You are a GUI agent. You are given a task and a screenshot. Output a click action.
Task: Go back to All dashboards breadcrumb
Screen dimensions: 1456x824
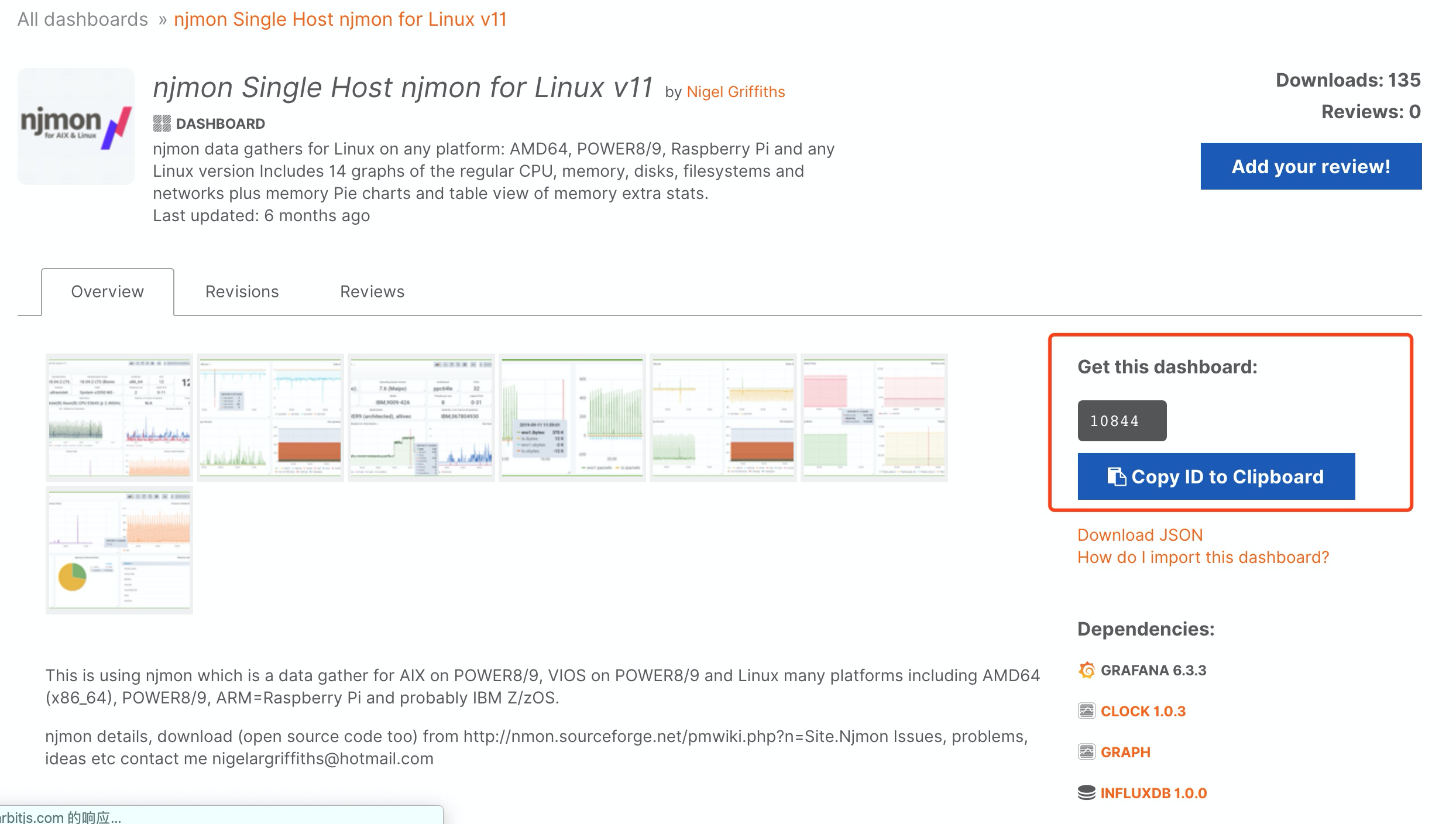tap(83, 19)
